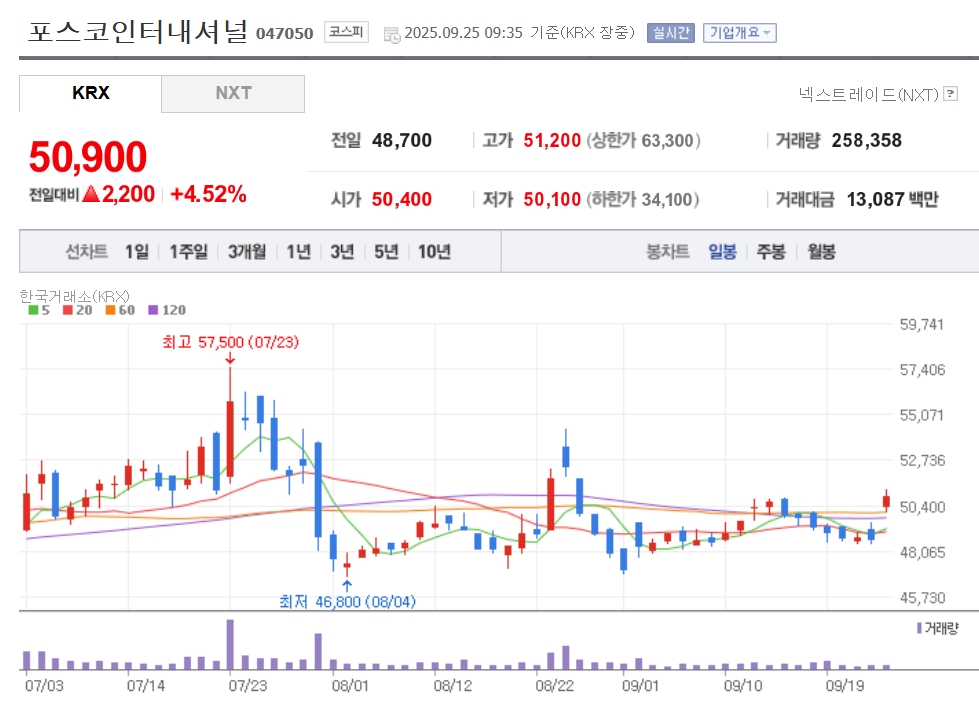Screen dimensions: 979x702
Task: Switch to the NXT tab
Action: 233,94
